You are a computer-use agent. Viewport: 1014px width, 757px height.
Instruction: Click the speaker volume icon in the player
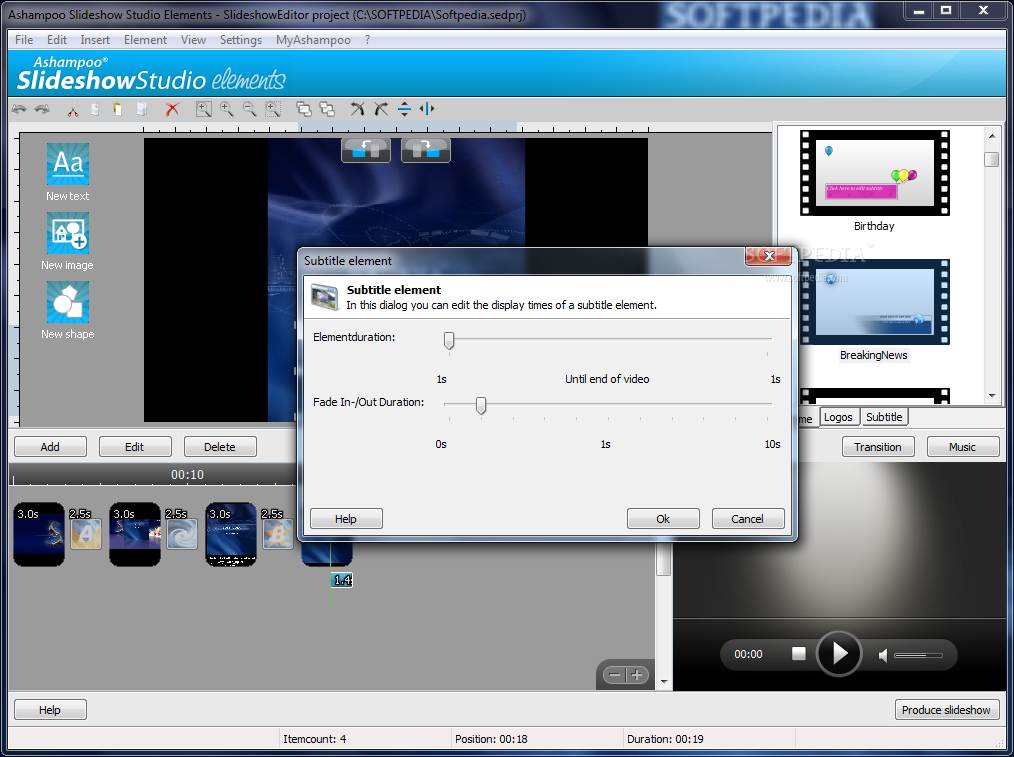(x=883, y=656)
